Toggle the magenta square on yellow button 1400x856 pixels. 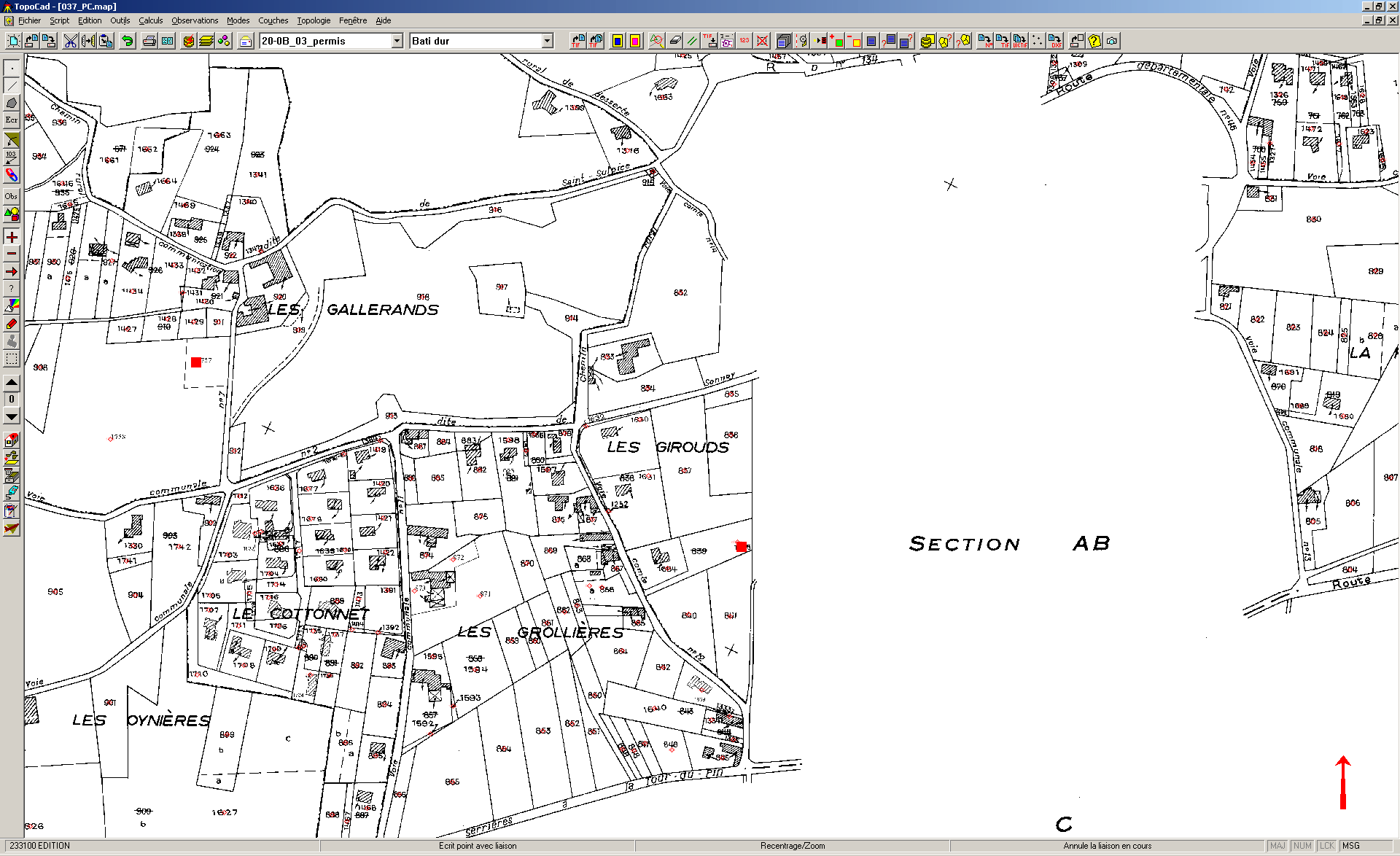click(x=635, y=41)
